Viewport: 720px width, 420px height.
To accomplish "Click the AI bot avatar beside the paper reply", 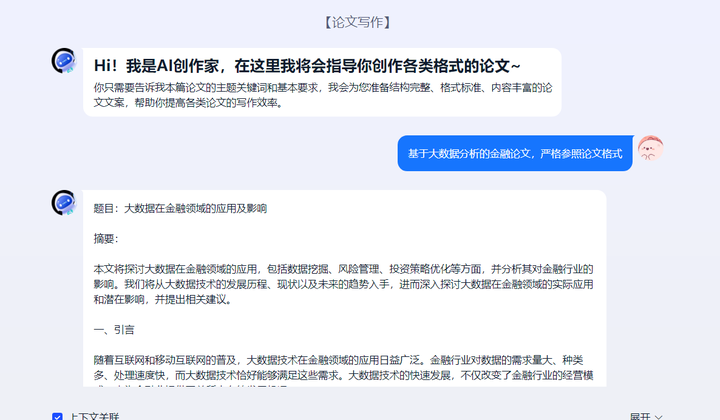I will point(64,203).
